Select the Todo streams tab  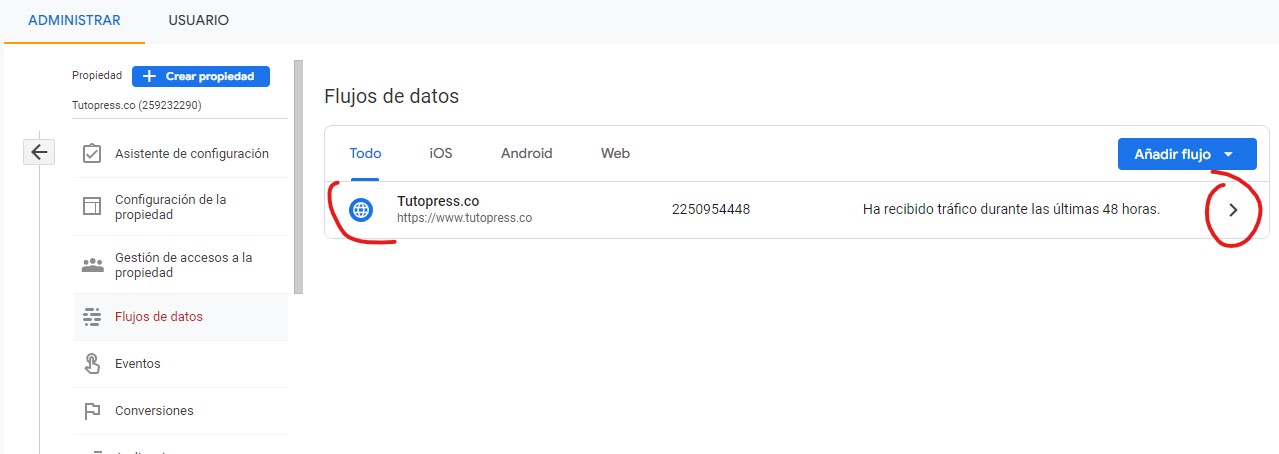click(365, 153)
